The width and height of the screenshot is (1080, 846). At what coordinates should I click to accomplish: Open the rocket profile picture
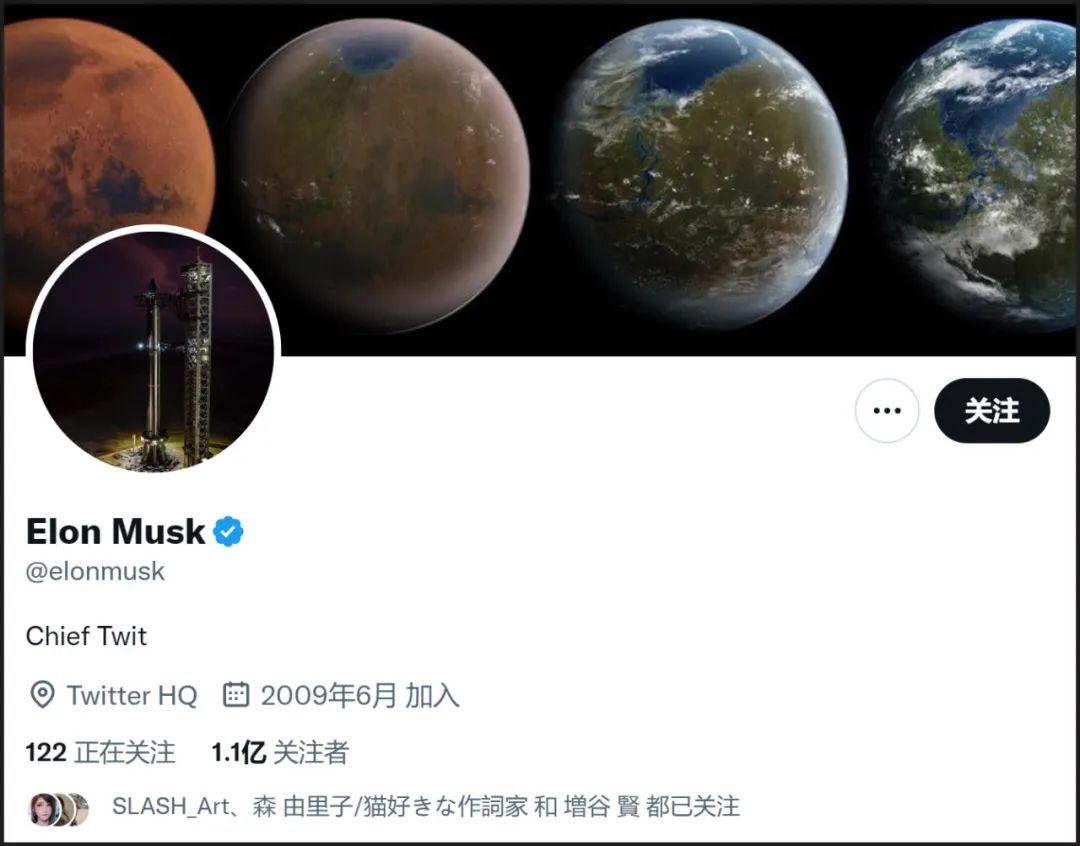(x=154, y=352)
